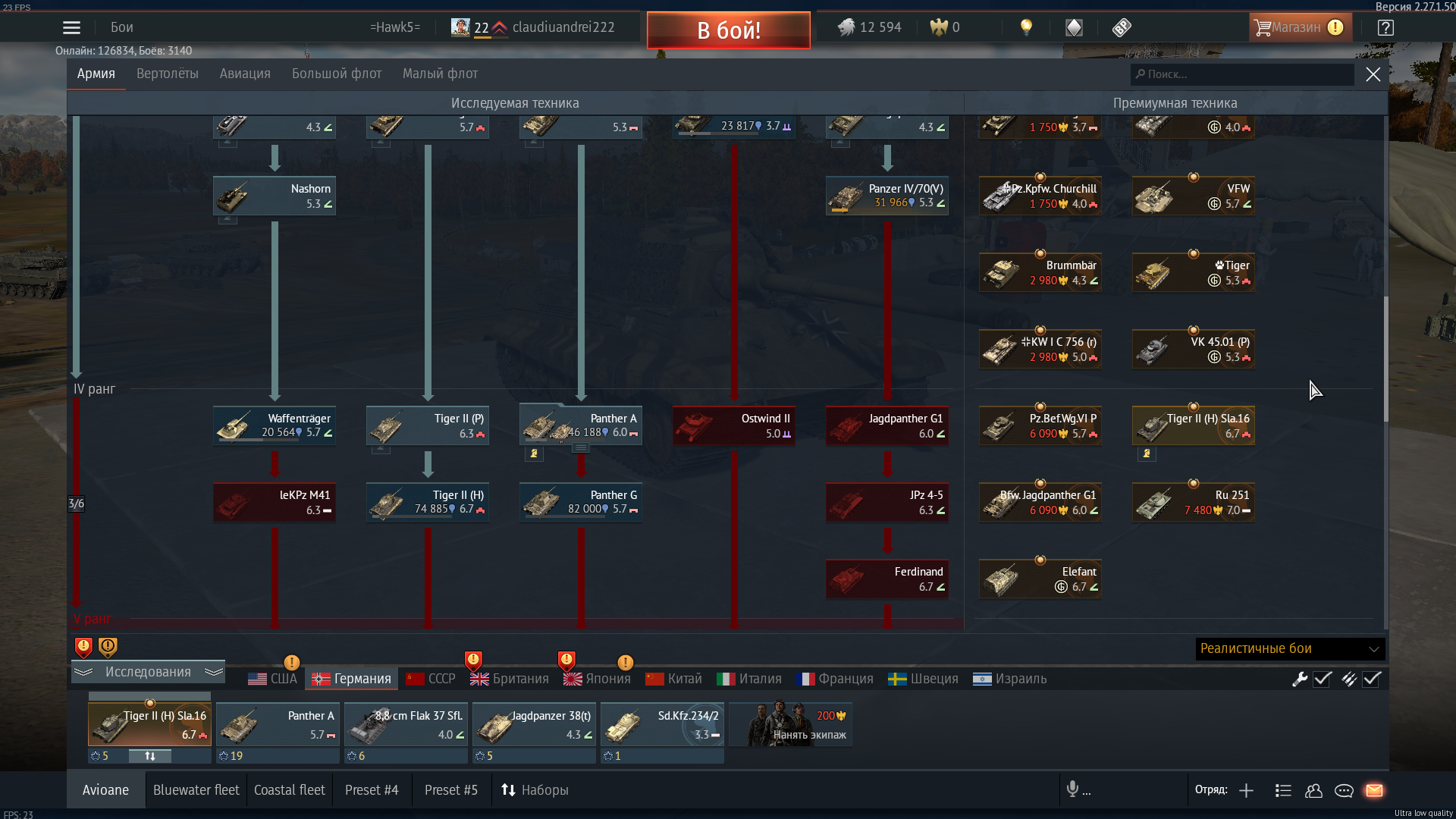
Task: Click the wrench auto-repair icon
Action: (1300, 679)
